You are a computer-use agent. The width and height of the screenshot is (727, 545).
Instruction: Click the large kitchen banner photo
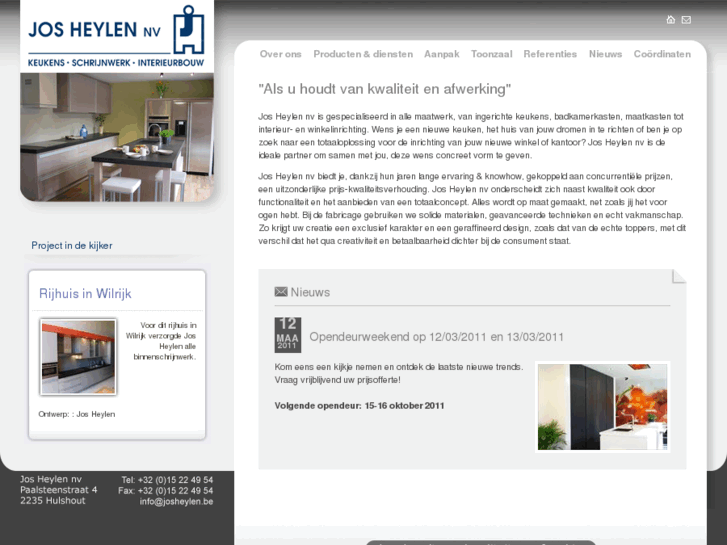coord(117,137)
